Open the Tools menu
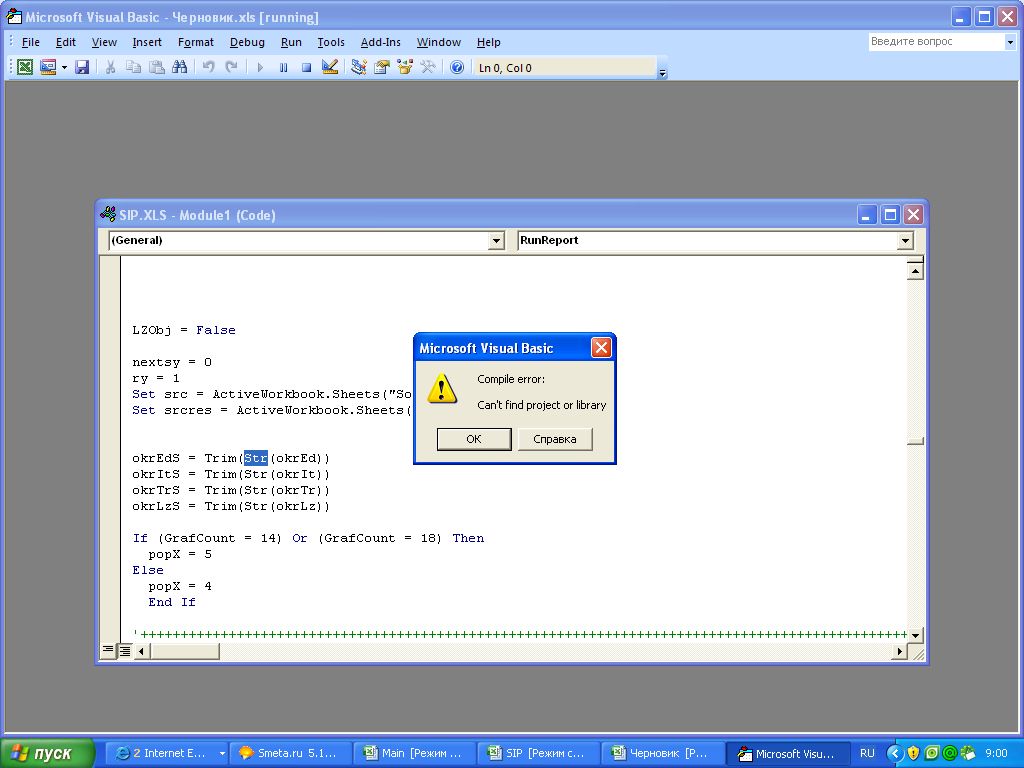Viewport: 1024px width, 768px height. (x=331, y=42)
